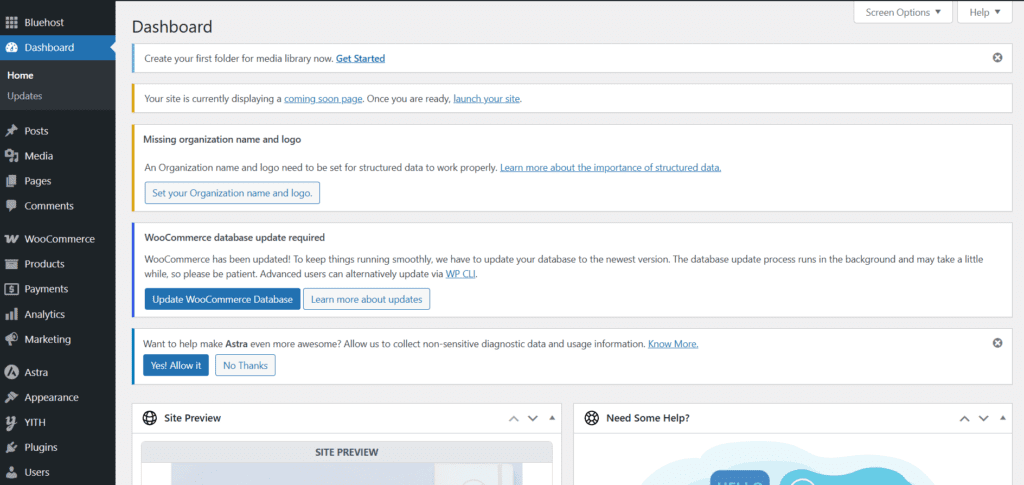Open the Know More link

point(673,343)
